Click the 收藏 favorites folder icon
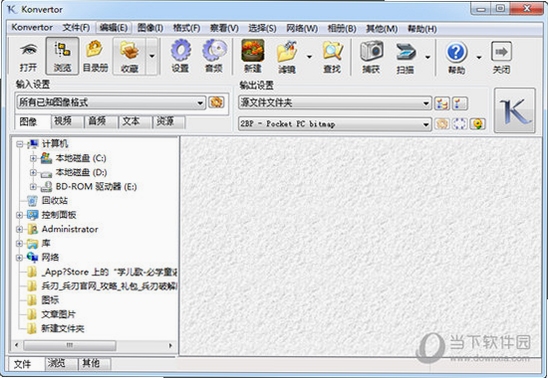Screen dimensions: 548x378 pos(129,51)
